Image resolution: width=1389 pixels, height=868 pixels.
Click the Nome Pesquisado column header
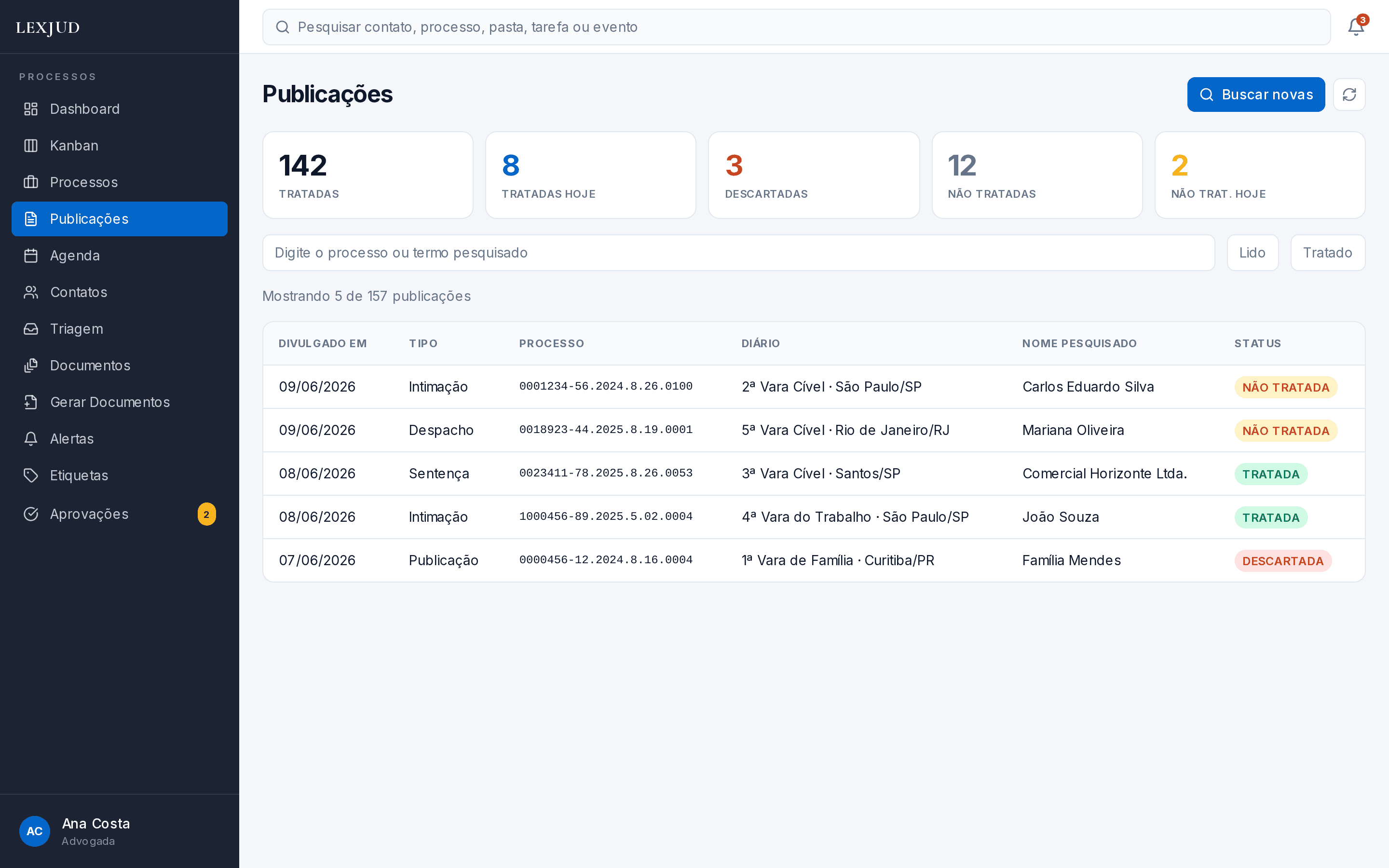[x=1079, y=343]
